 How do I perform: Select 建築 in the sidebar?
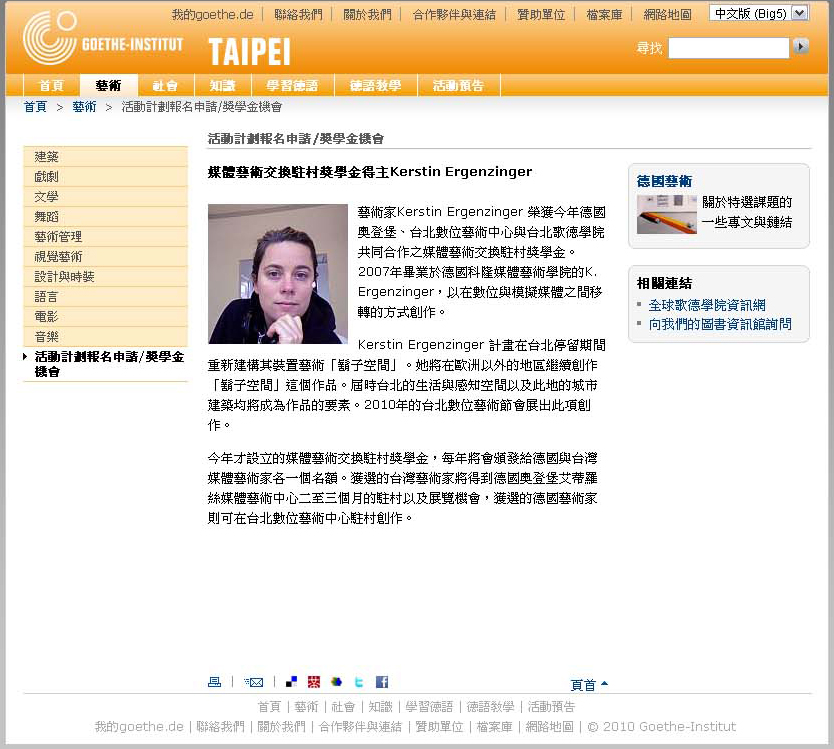click(x=105, y=157)
